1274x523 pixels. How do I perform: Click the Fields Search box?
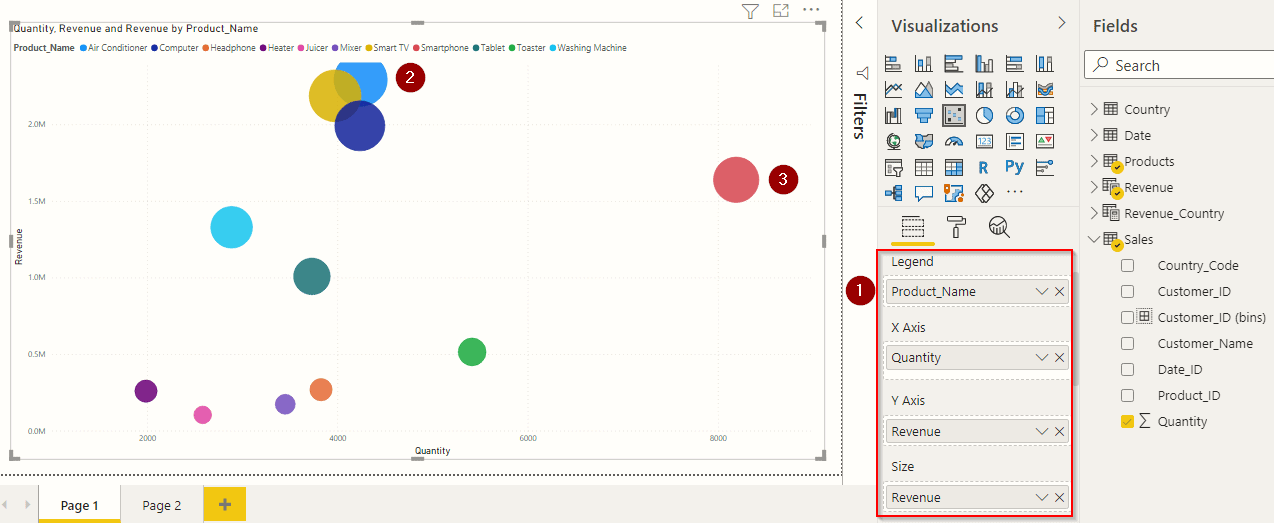[1179, 65]
